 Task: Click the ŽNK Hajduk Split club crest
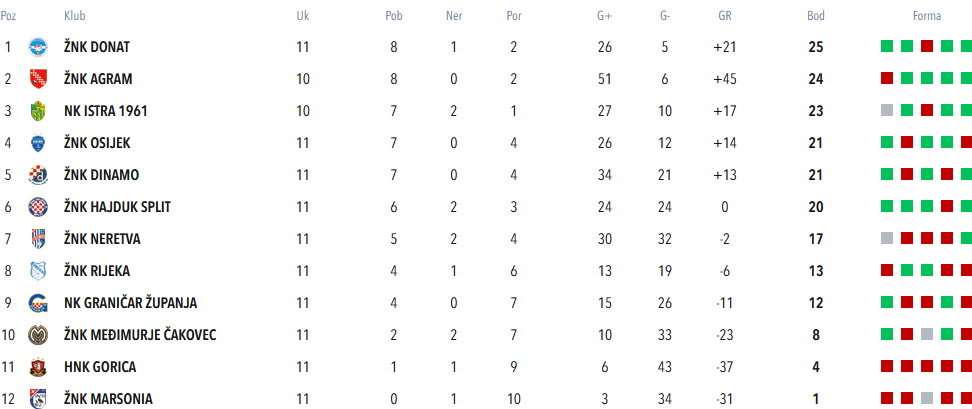coord(38,207)
